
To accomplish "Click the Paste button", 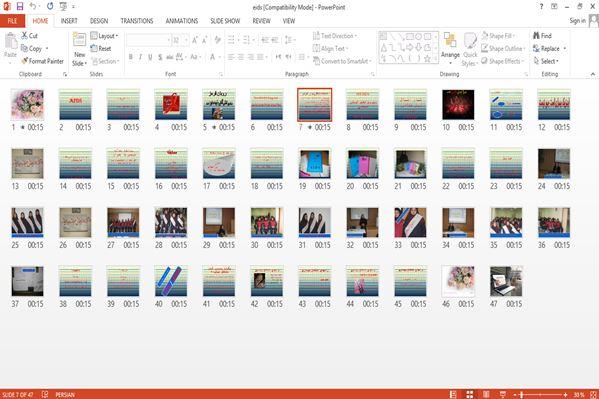I will coord(10,45).
